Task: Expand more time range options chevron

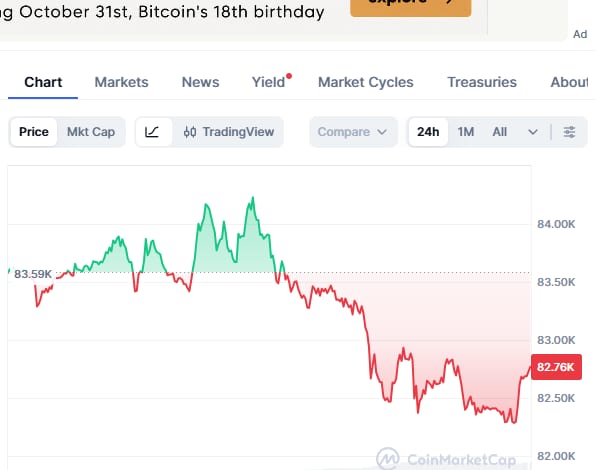Action: coord(533,132)
